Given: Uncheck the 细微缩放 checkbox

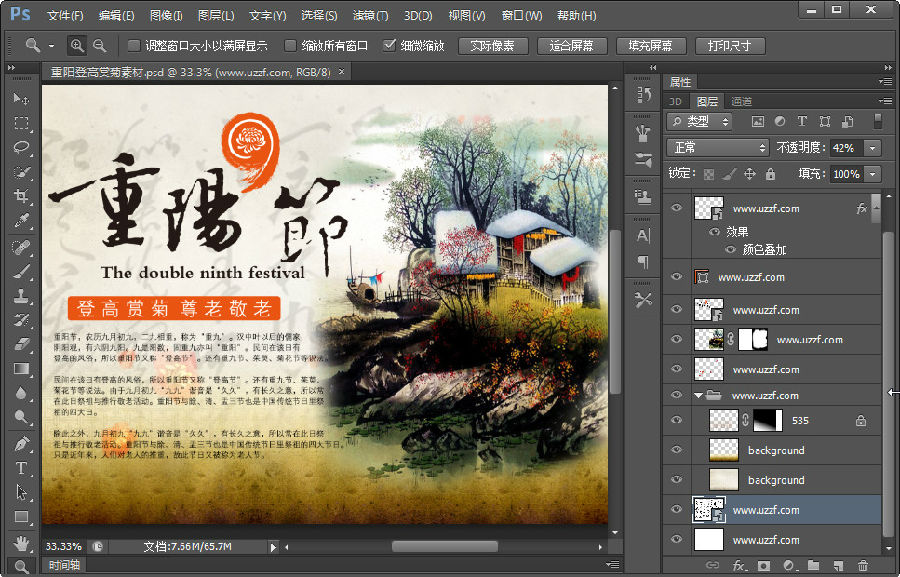Looking at the screenshot, I should tap(389, 46).
